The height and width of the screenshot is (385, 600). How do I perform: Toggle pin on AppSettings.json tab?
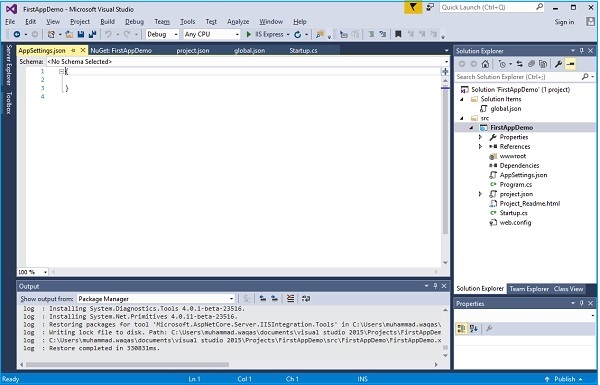click(x=73, y=51)
